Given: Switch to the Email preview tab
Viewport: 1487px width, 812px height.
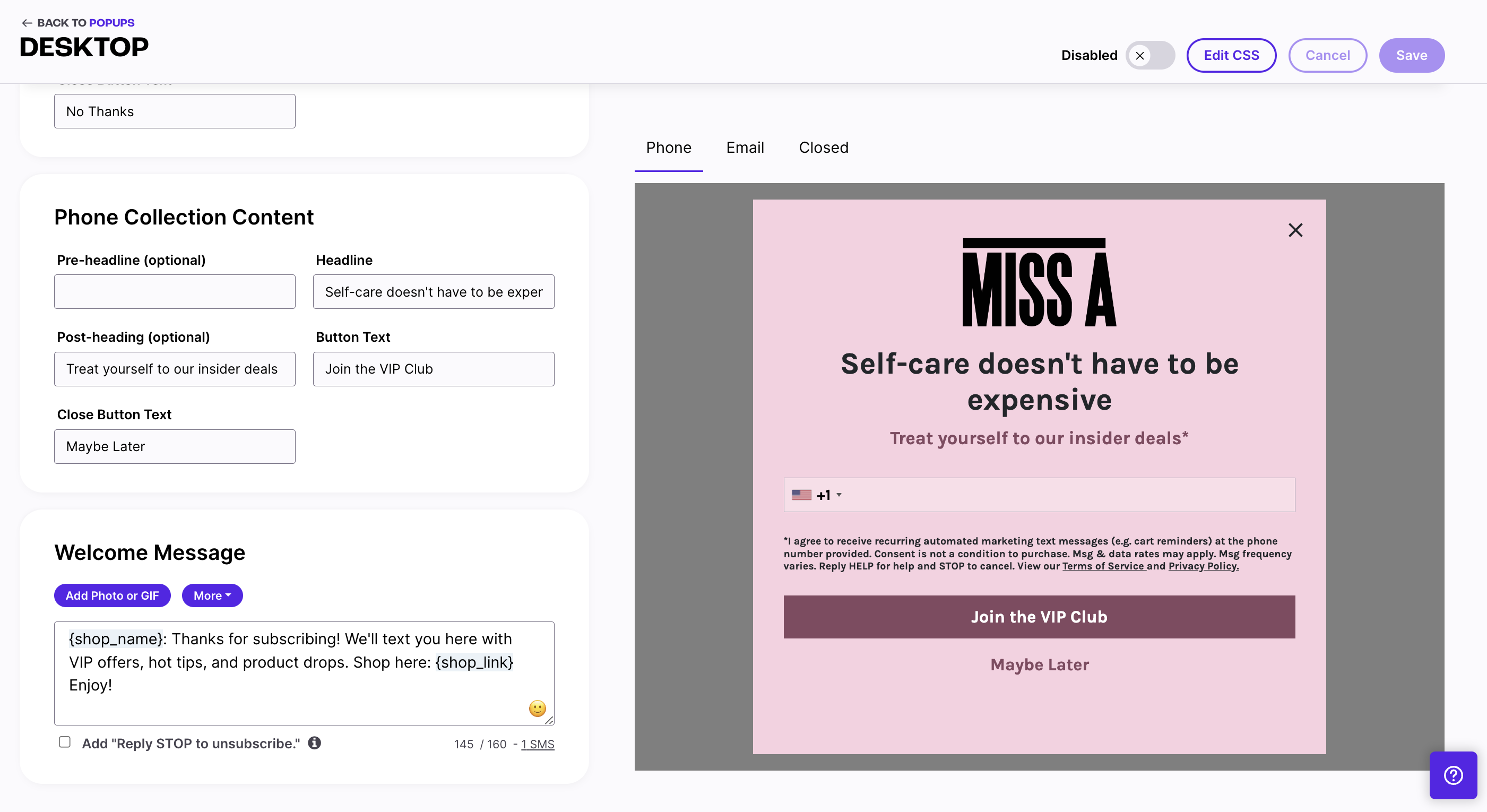Looking at the screenshot, I should click(745, 148).
